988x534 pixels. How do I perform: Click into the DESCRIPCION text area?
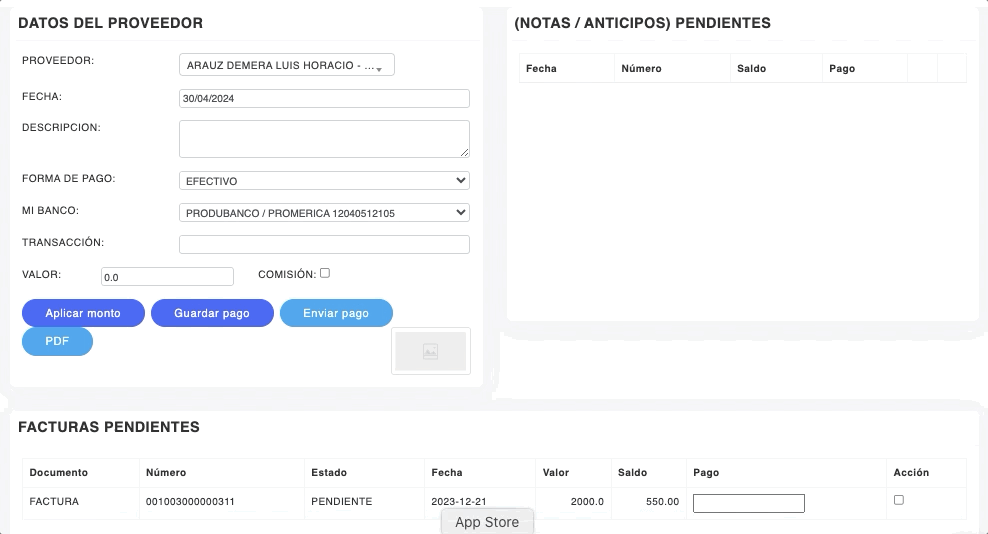click(324, 139)
